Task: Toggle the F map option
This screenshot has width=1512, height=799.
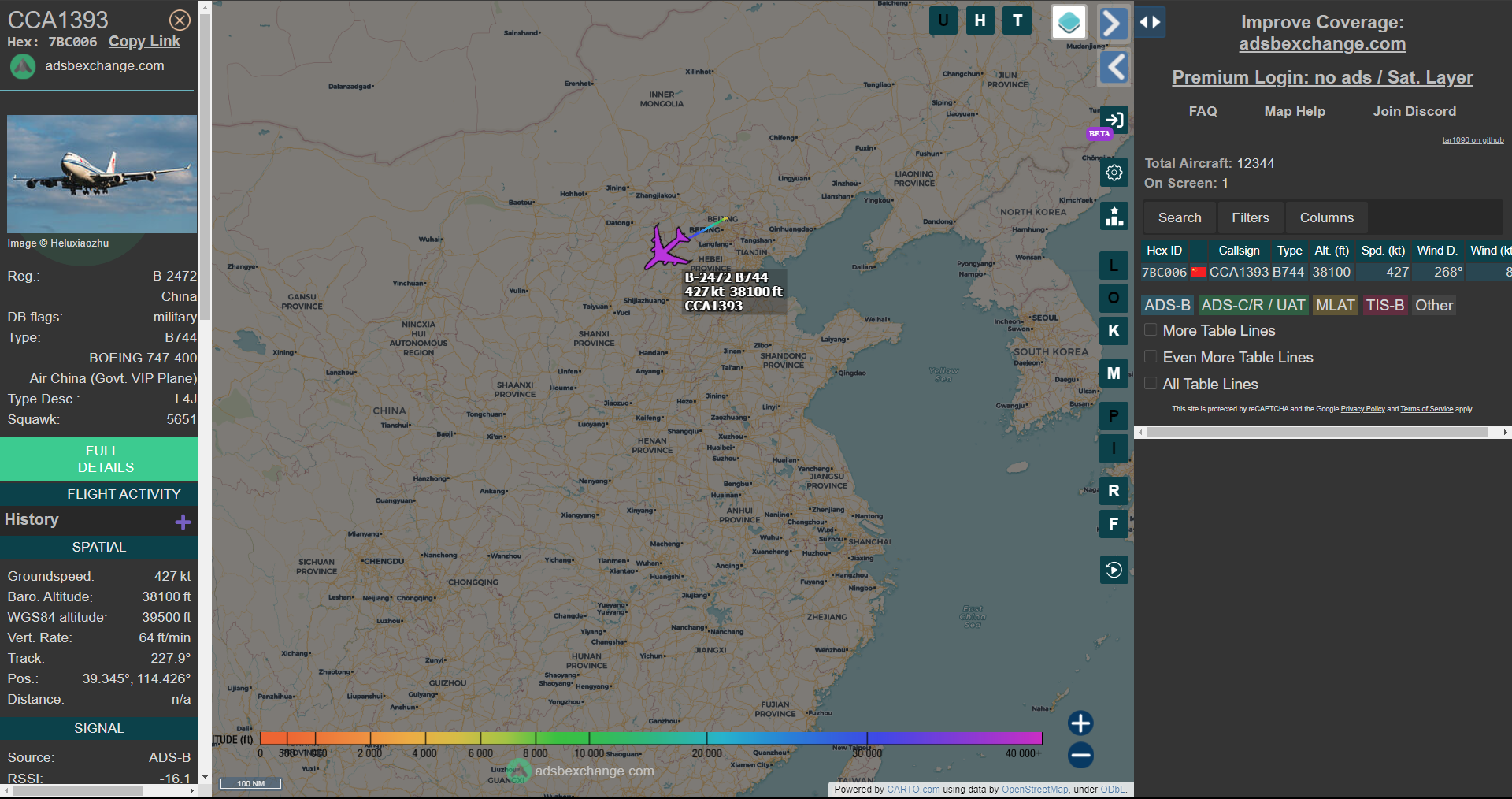Action: pyautogui.click(x=1114, y=523)
